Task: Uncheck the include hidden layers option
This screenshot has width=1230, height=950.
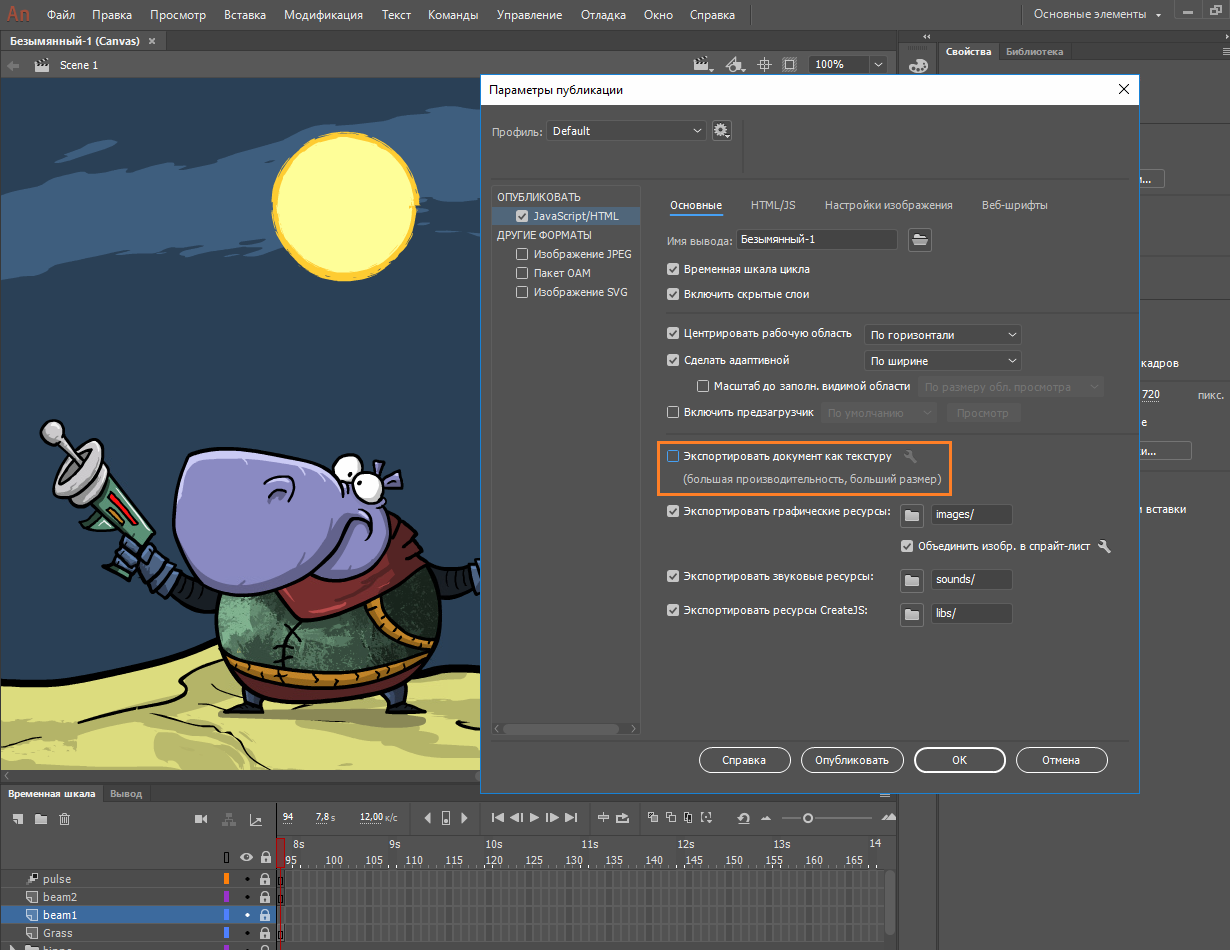Action: pos(673,294)
